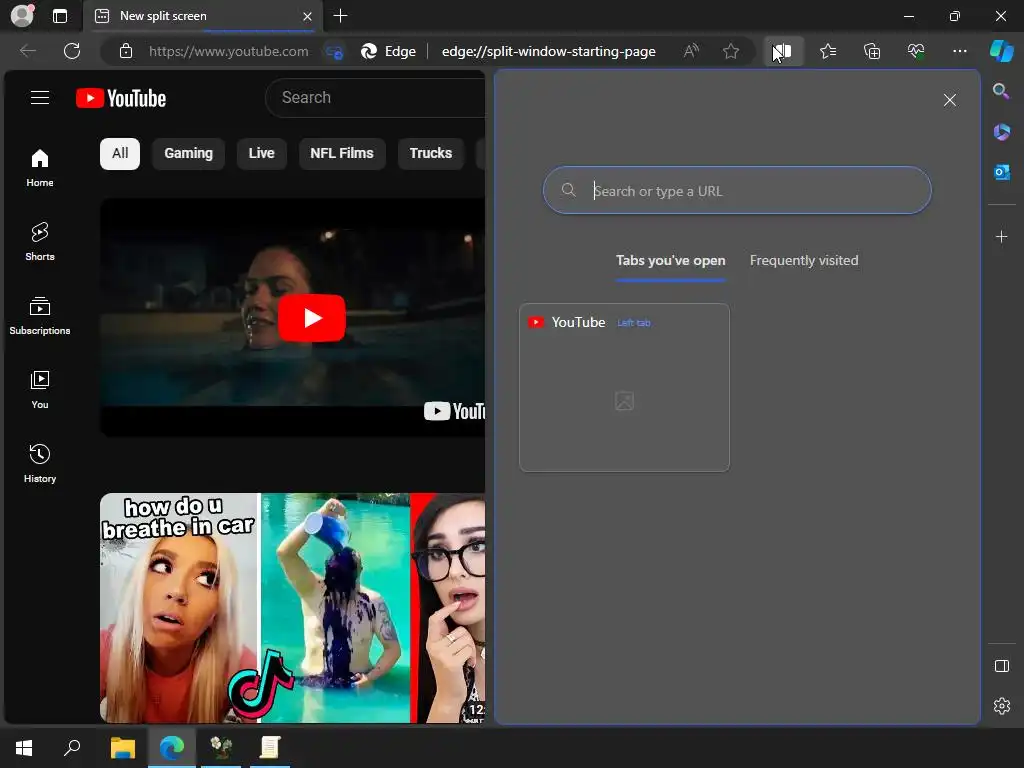Click the refresh page icon
The width and height of the screenshot is (1024, 768).
(72, 51)
